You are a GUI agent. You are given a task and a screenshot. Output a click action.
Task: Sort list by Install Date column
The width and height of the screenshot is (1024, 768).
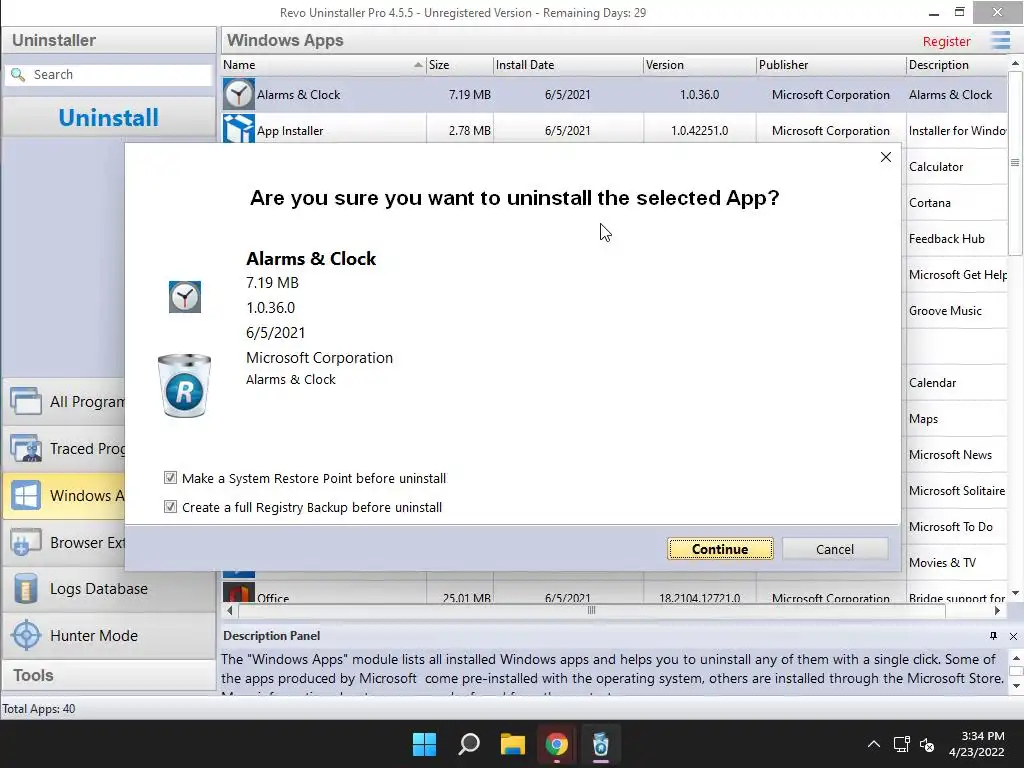click(x=568, y=65)
